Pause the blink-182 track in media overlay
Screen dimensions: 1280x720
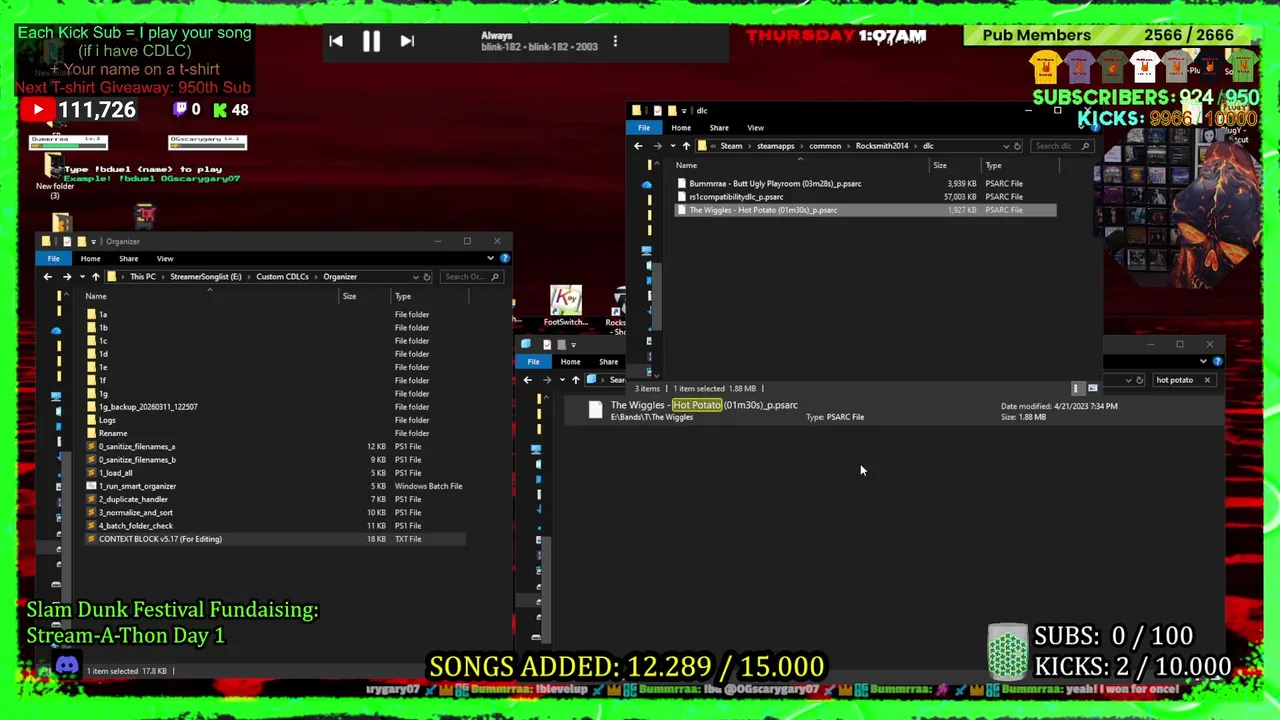coord(371,41)
